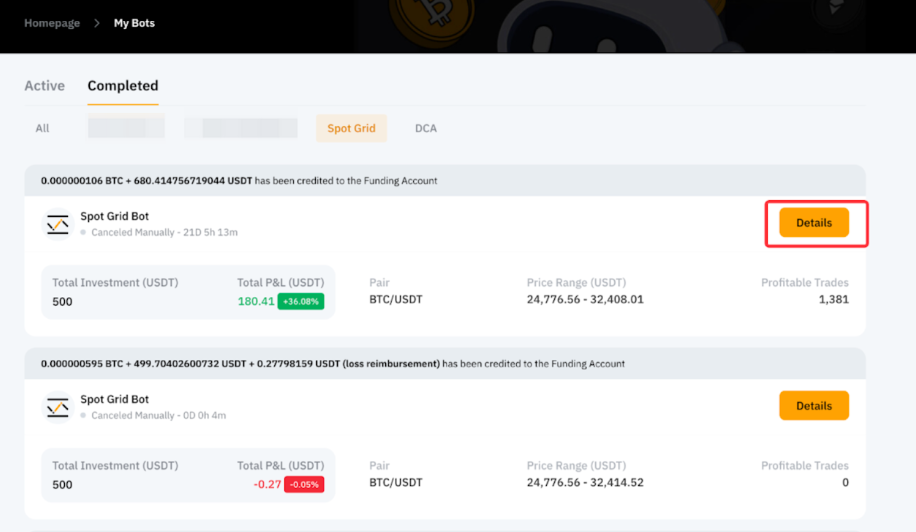Image resolution: width=916 pixels, height=532 pixels.
Task: Select the DCA filter chip
Action: tap(426, 128)
